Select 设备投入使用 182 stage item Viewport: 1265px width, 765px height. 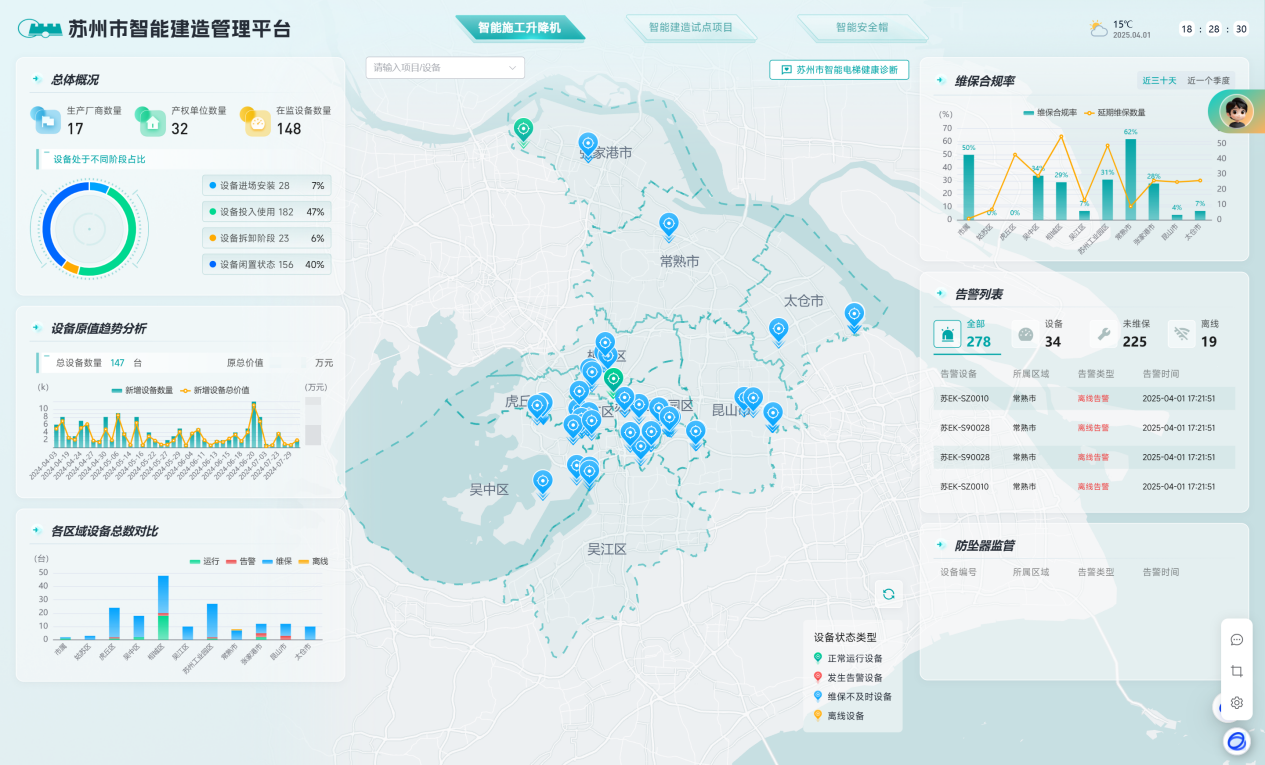(x=267, y=212)
